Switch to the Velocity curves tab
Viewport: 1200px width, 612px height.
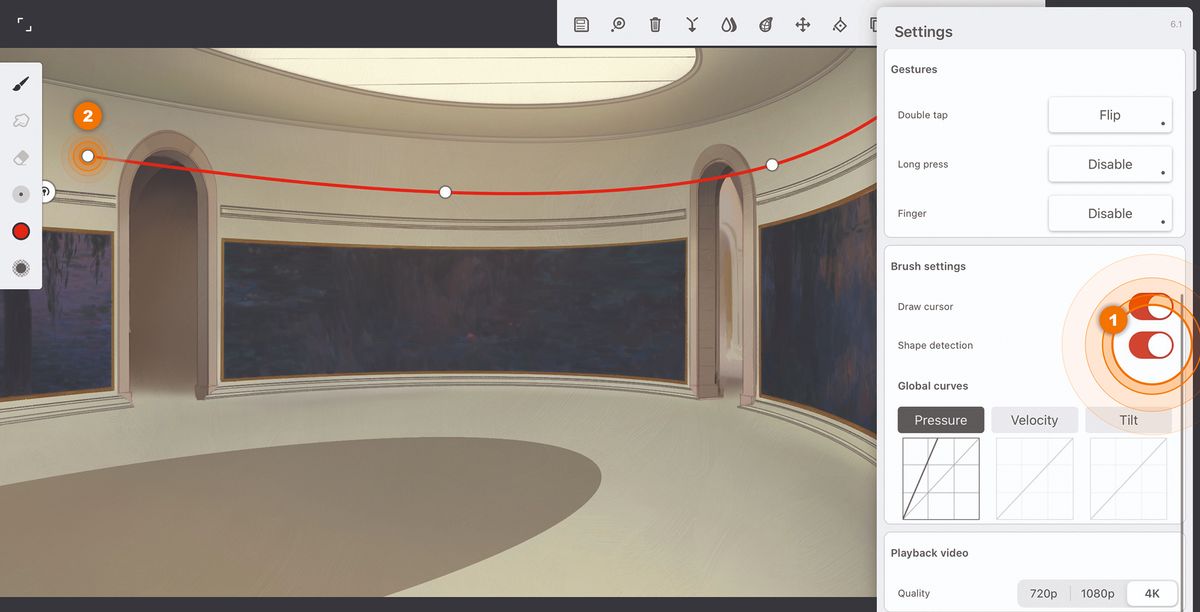point(1034,419)
